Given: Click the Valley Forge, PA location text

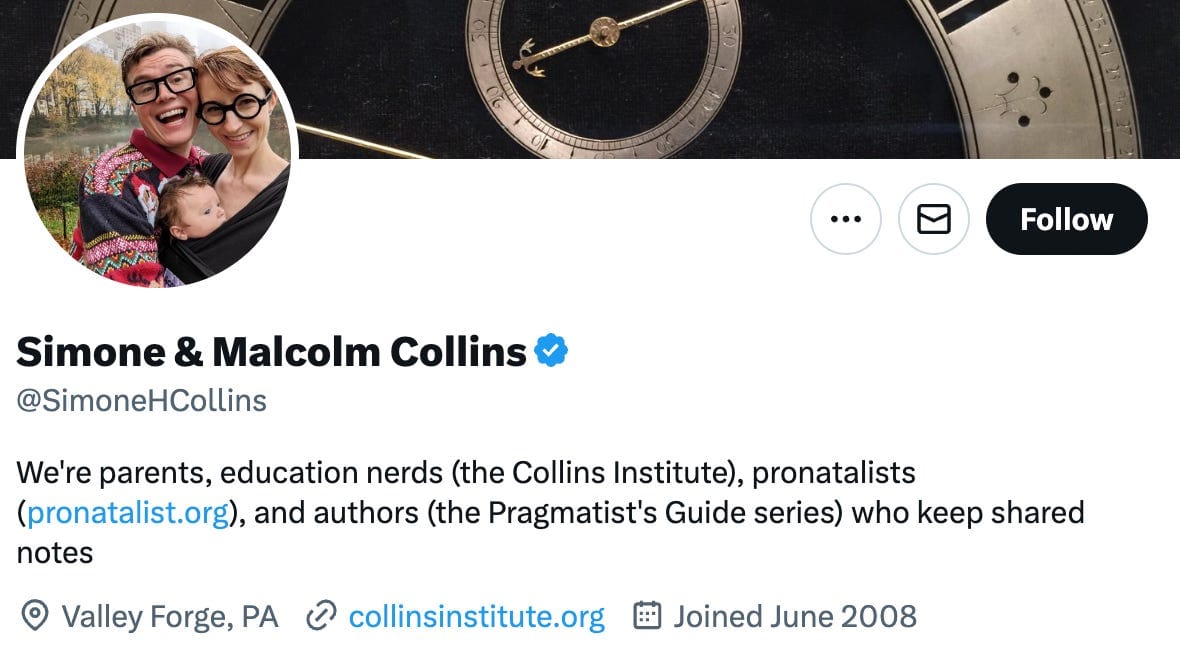Looking at the screenshot, I should pos(170,616).
